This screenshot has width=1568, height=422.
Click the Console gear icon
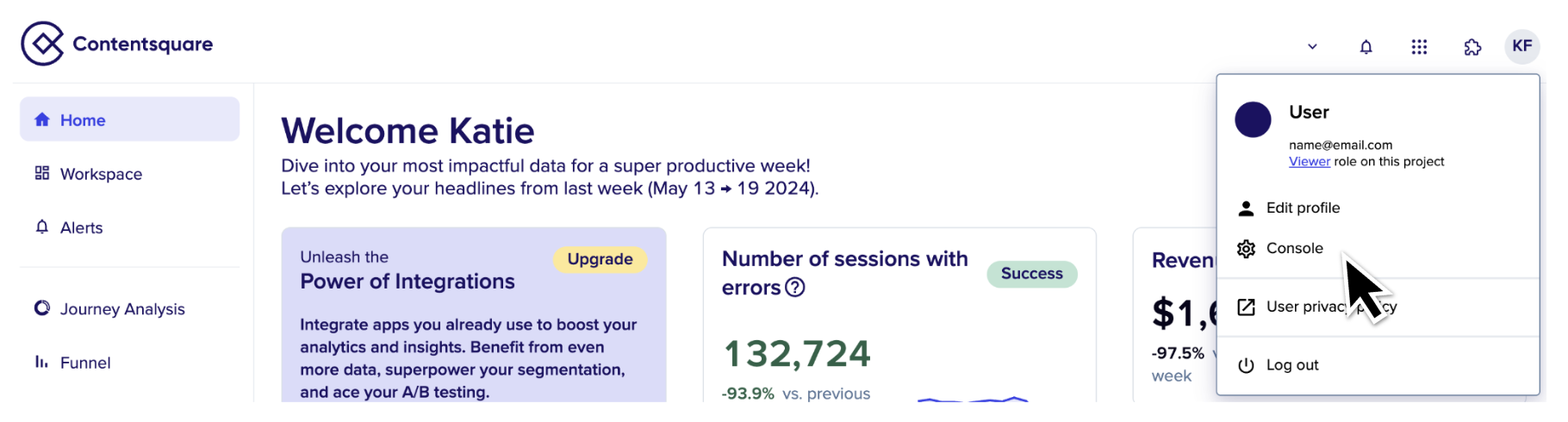click(x=1246, y=249)
